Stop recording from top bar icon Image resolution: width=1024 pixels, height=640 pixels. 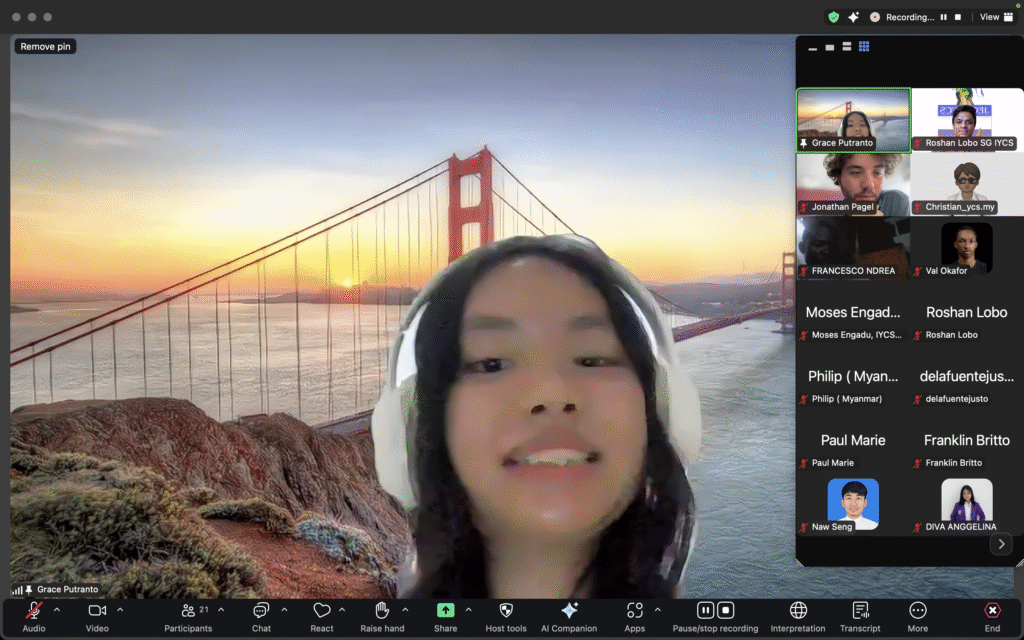coord(958,17)
